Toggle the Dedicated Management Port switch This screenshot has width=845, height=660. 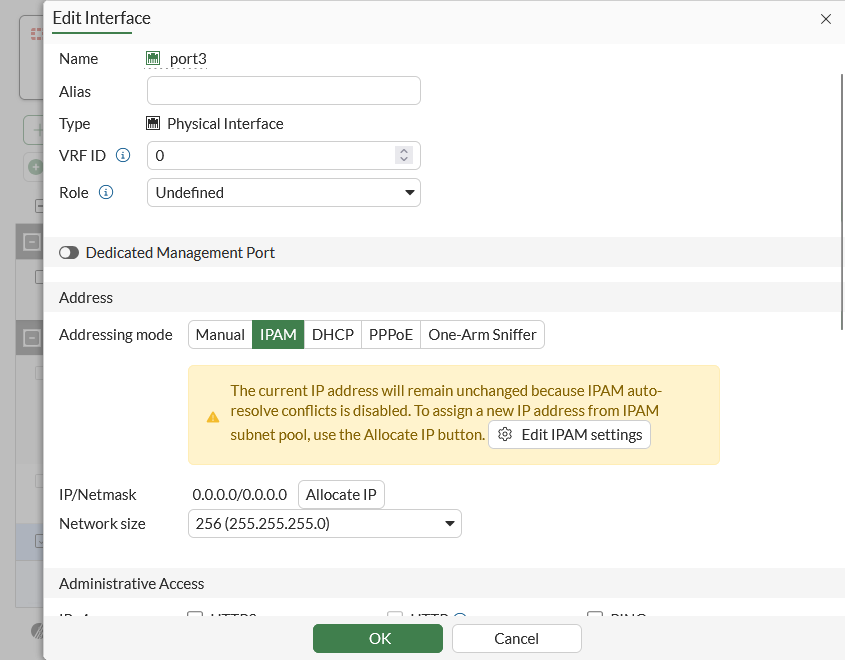coord(69,253)
